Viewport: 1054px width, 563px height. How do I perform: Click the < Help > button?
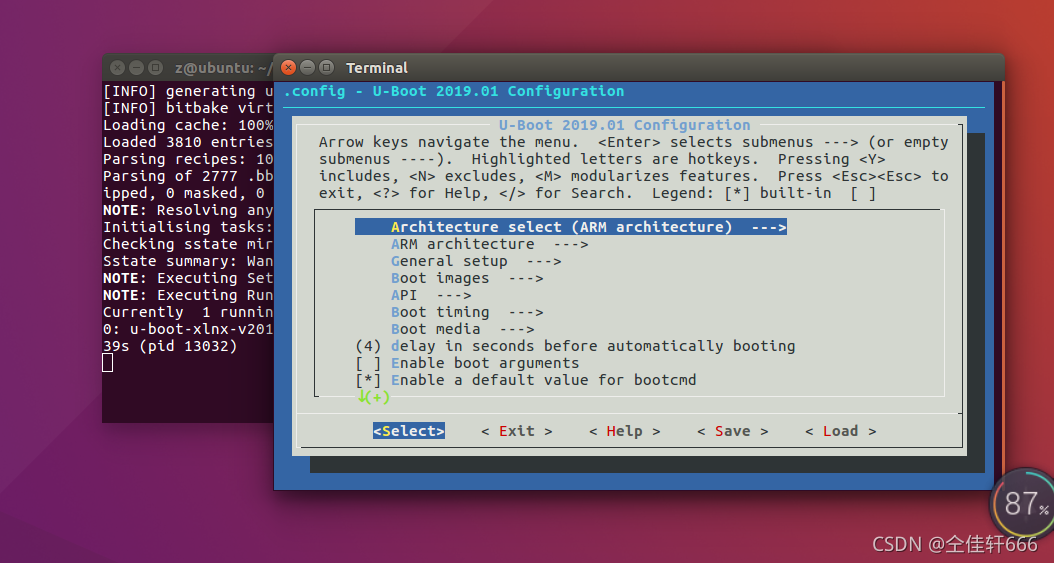coord(624,431)
